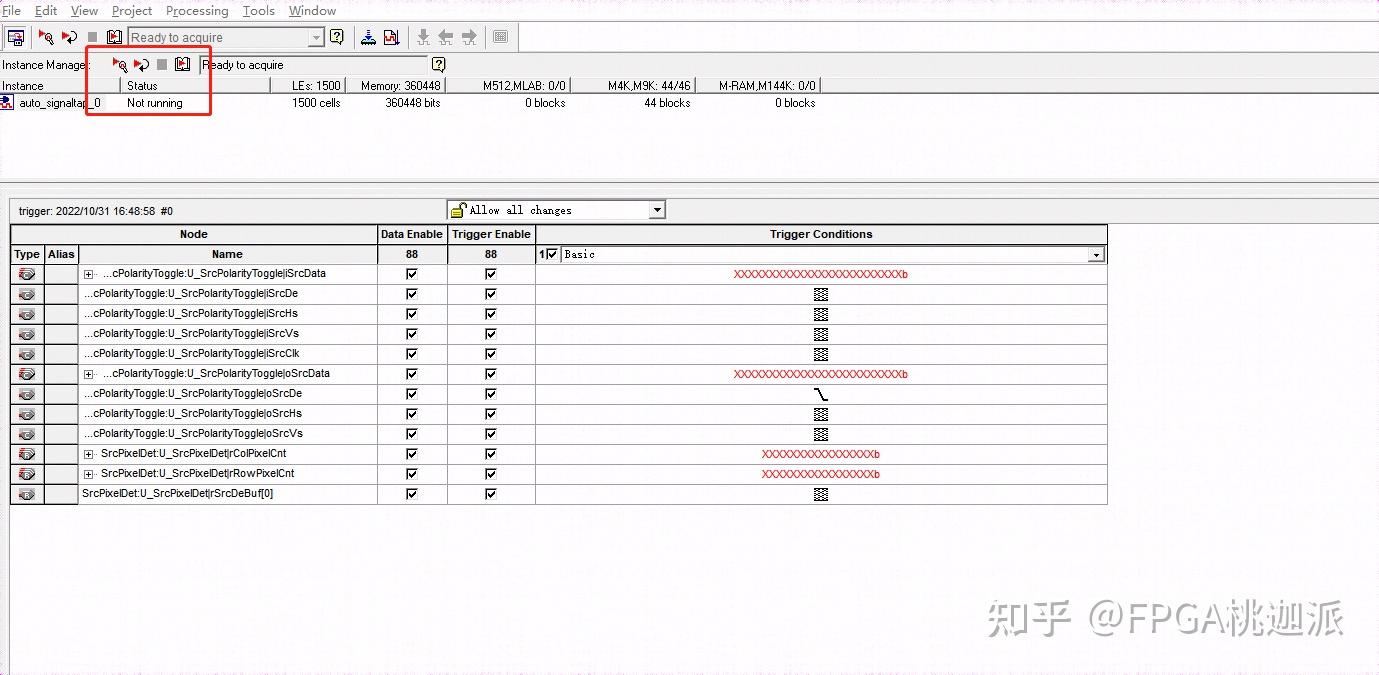This screenshot has width=1379, height=675.
Task: Open the Window menu
Action: (312, 10)
